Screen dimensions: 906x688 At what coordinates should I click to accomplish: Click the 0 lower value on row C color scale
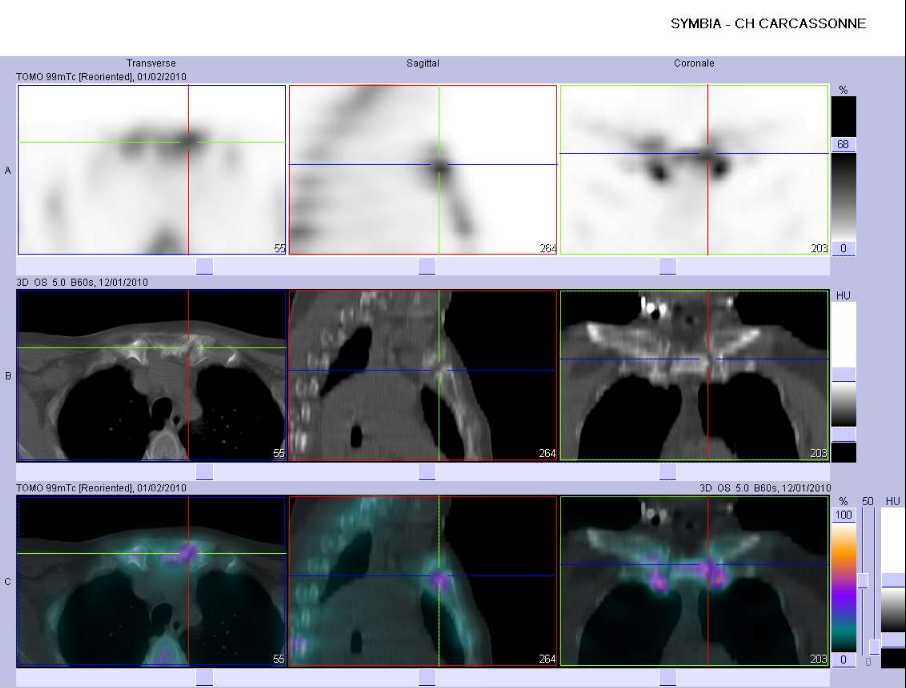pos(844,659)
